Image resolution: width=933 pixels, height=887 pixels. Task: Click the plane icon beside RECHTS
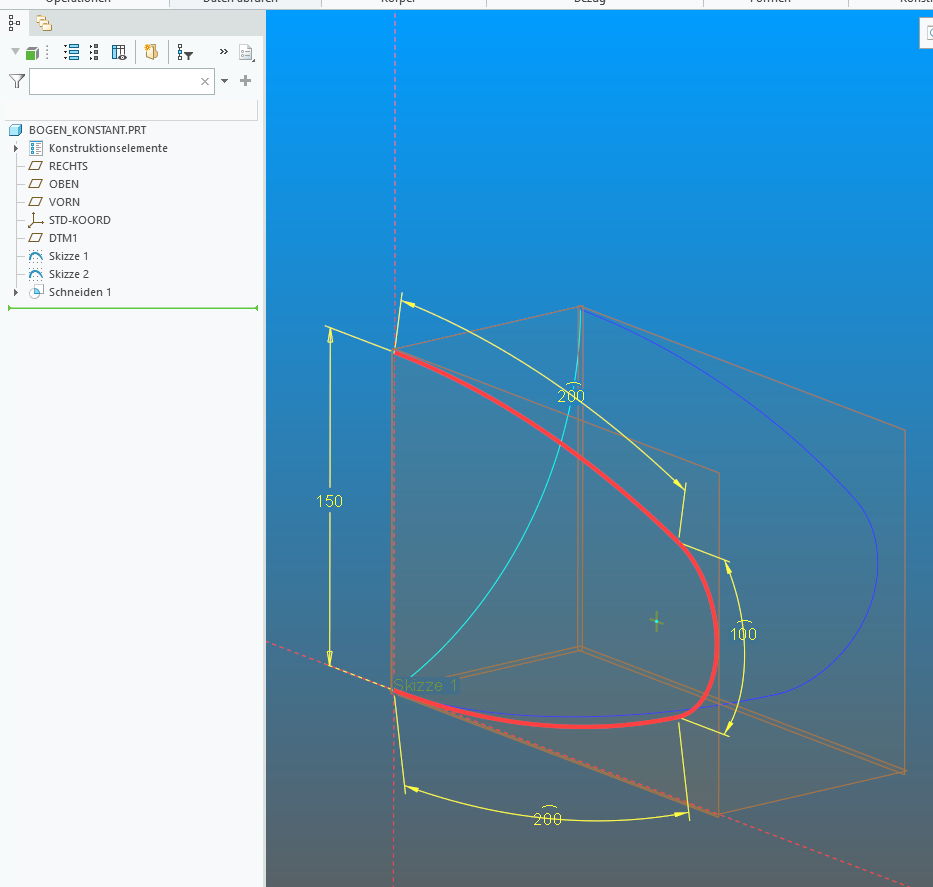click(x=36, y=166)
